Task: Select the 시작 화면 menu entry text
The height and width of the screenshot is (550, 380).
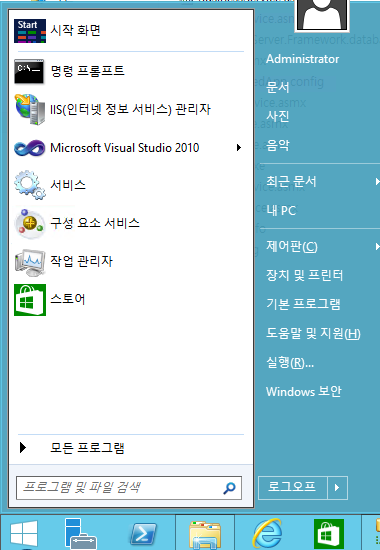Action: point(75,30)
